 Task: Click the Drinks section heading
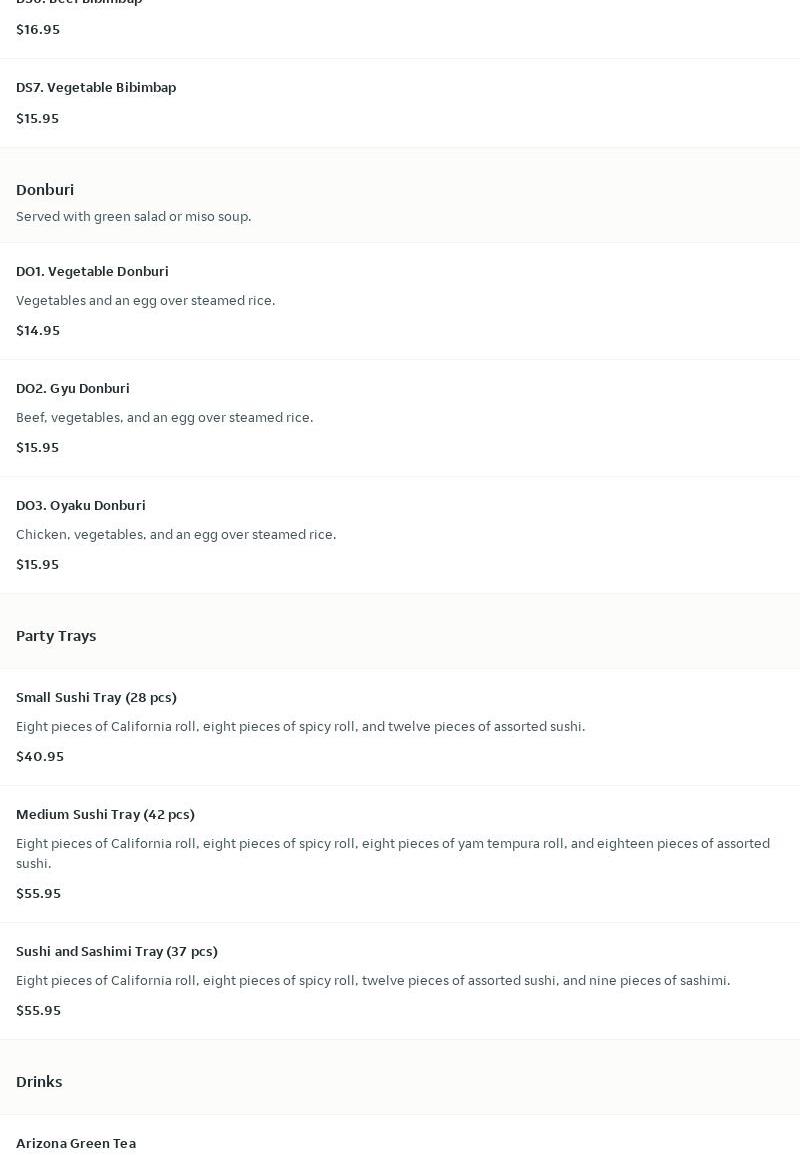(39, 1082)
